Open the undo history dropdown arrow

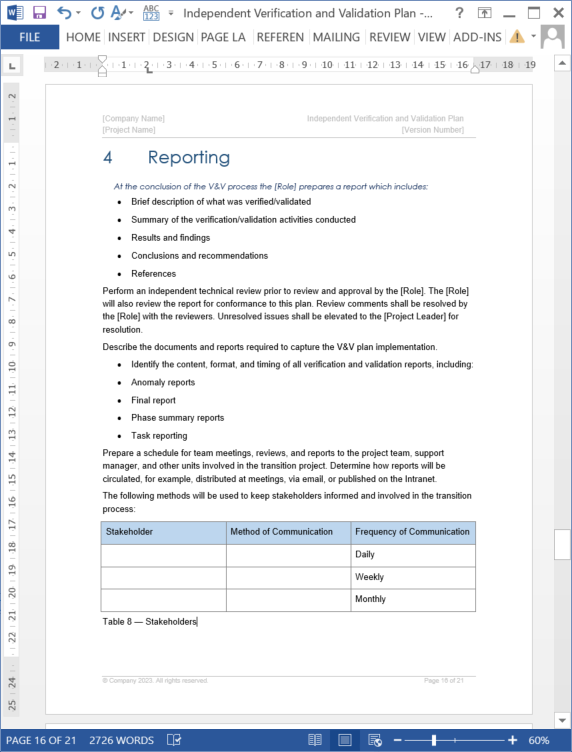(78, 13)
